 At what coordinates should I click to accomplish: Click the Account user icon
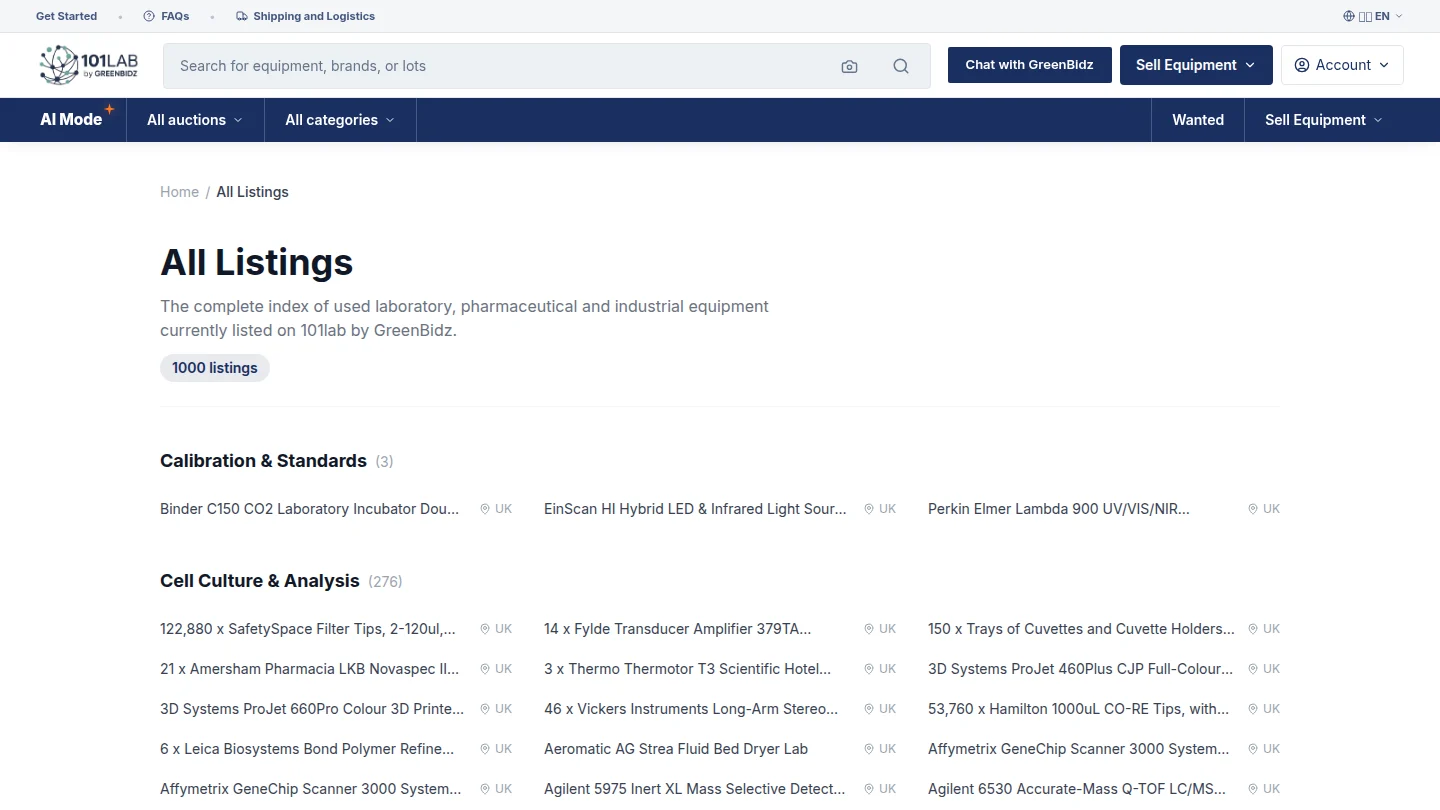pos(1302,65)
